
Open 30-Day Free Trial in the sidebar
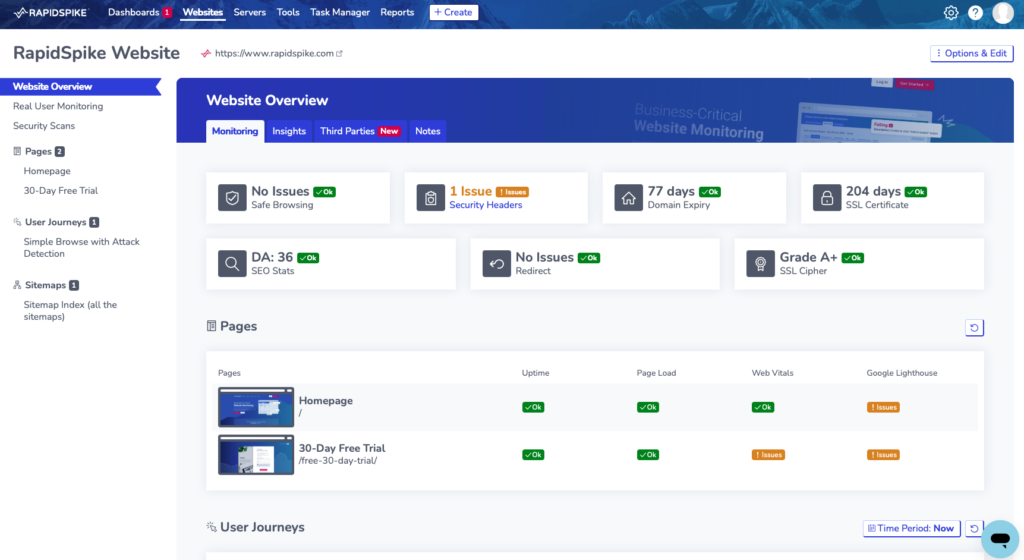point(61,191)
